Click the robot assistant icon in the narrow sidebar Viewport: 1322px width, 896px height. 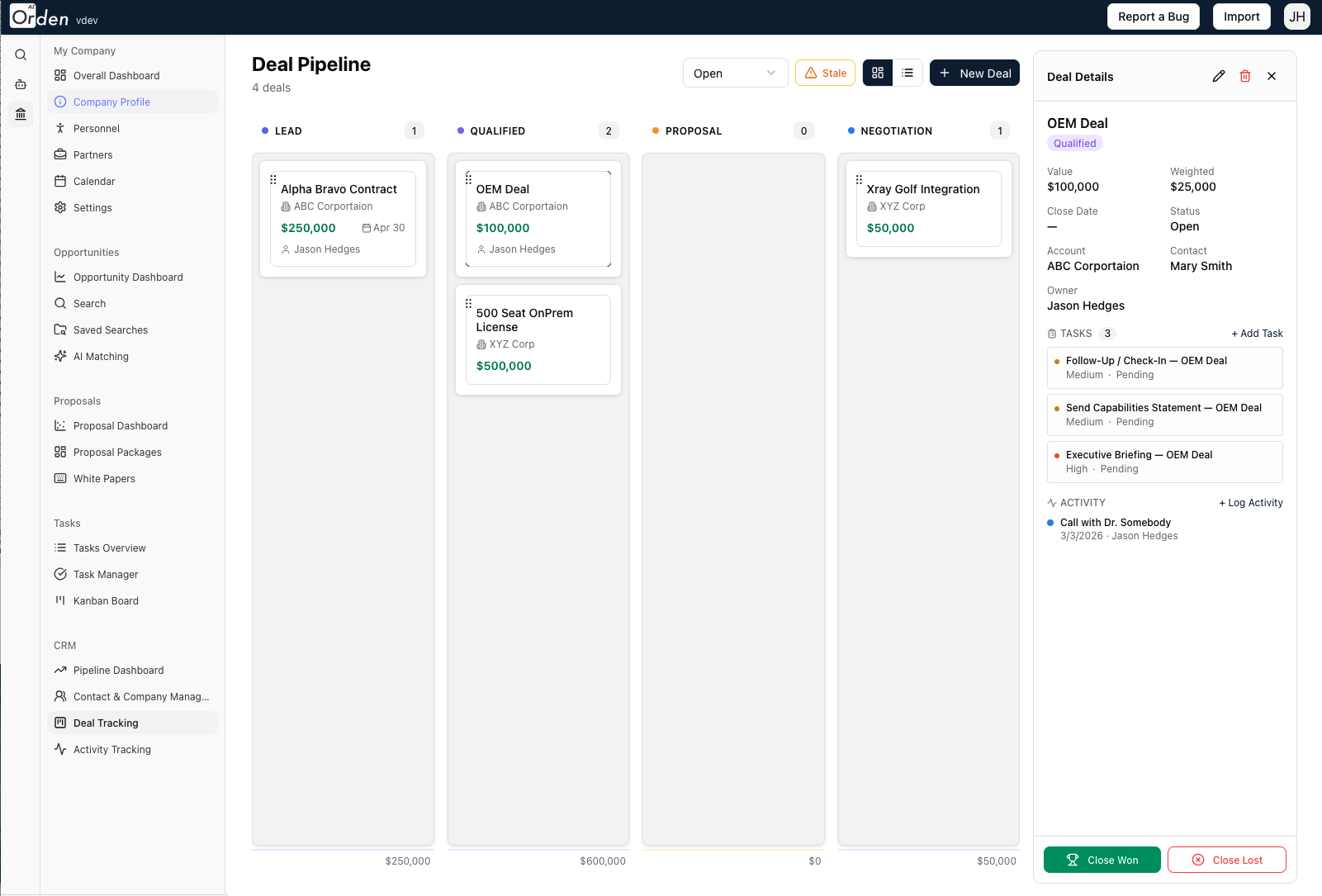coord(20,84)
